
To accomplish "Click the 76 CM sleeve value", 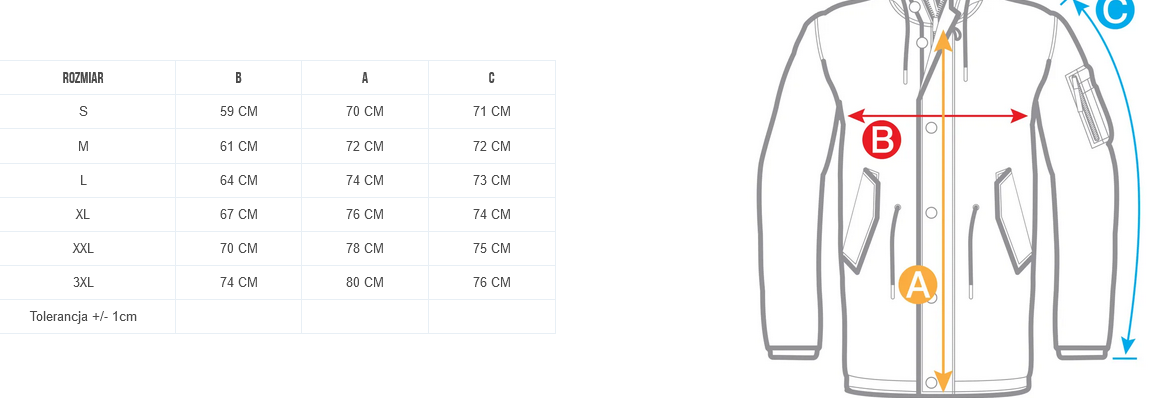I will (492, 282).
